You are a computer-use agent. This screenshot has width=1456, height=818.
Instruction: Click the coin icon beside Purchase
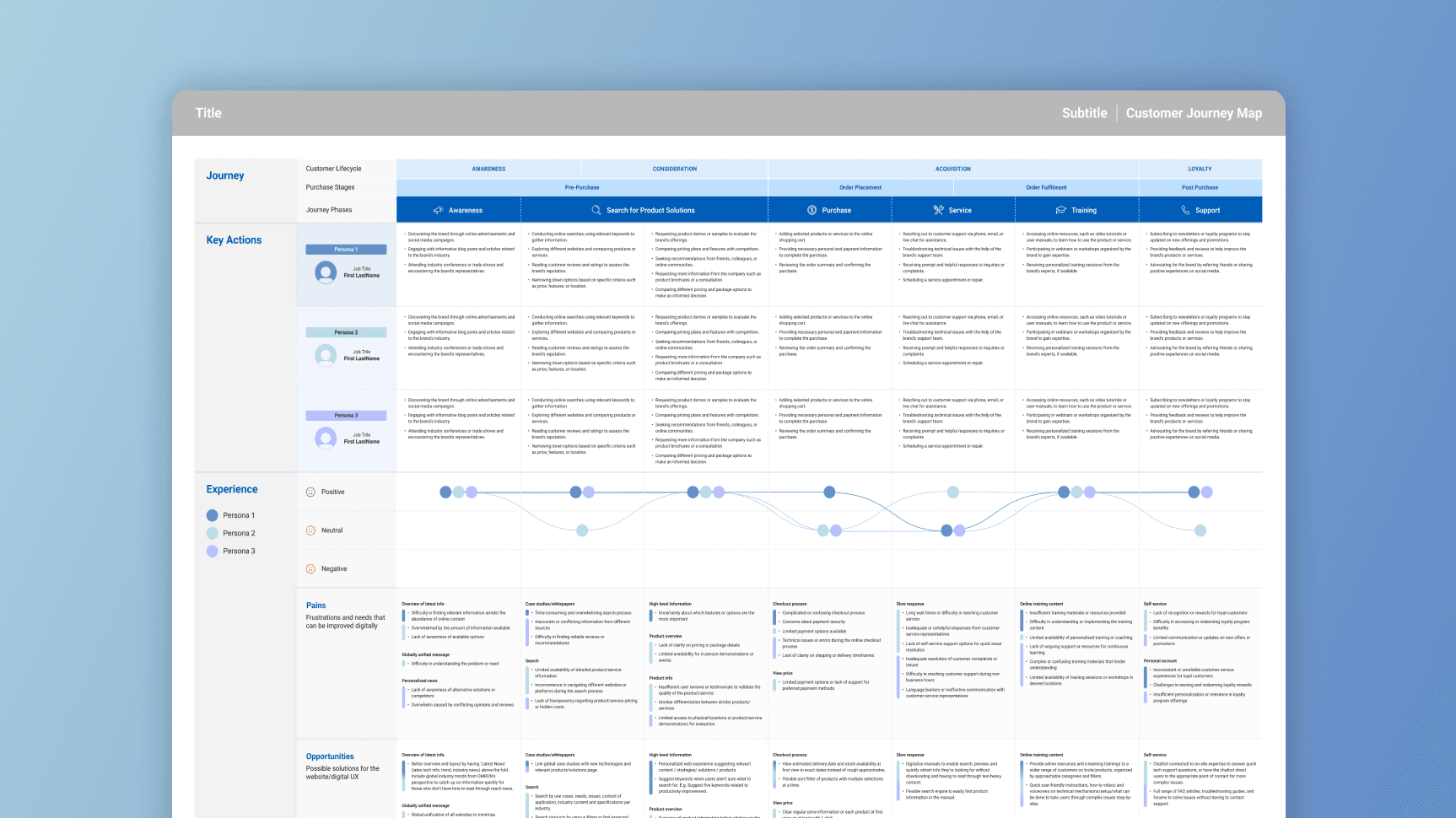click(812, 210)
